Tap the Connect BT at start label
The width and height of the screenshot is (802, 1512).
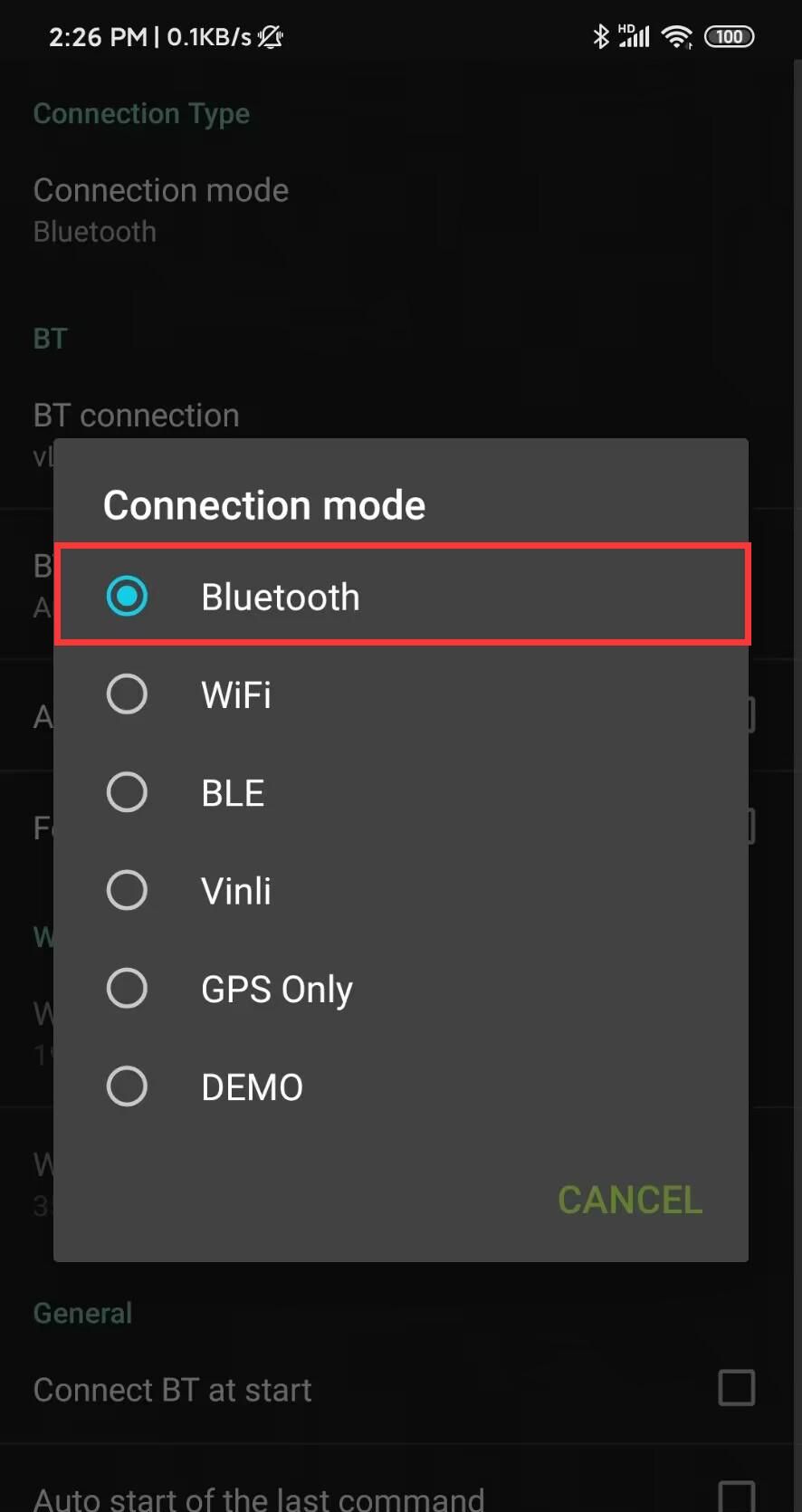pos(172,1390)
